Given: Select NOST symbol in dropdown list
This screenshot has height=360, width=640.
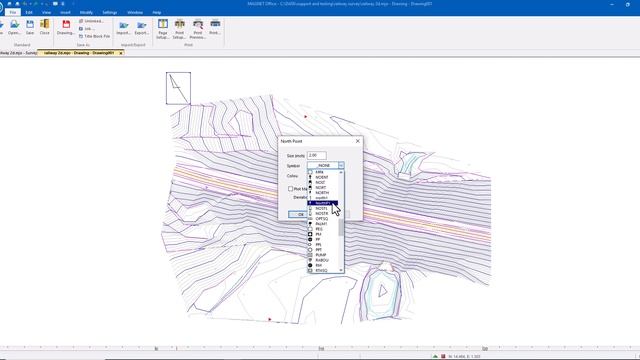Looking at the screenshot, I should click(x=323, y=182).
